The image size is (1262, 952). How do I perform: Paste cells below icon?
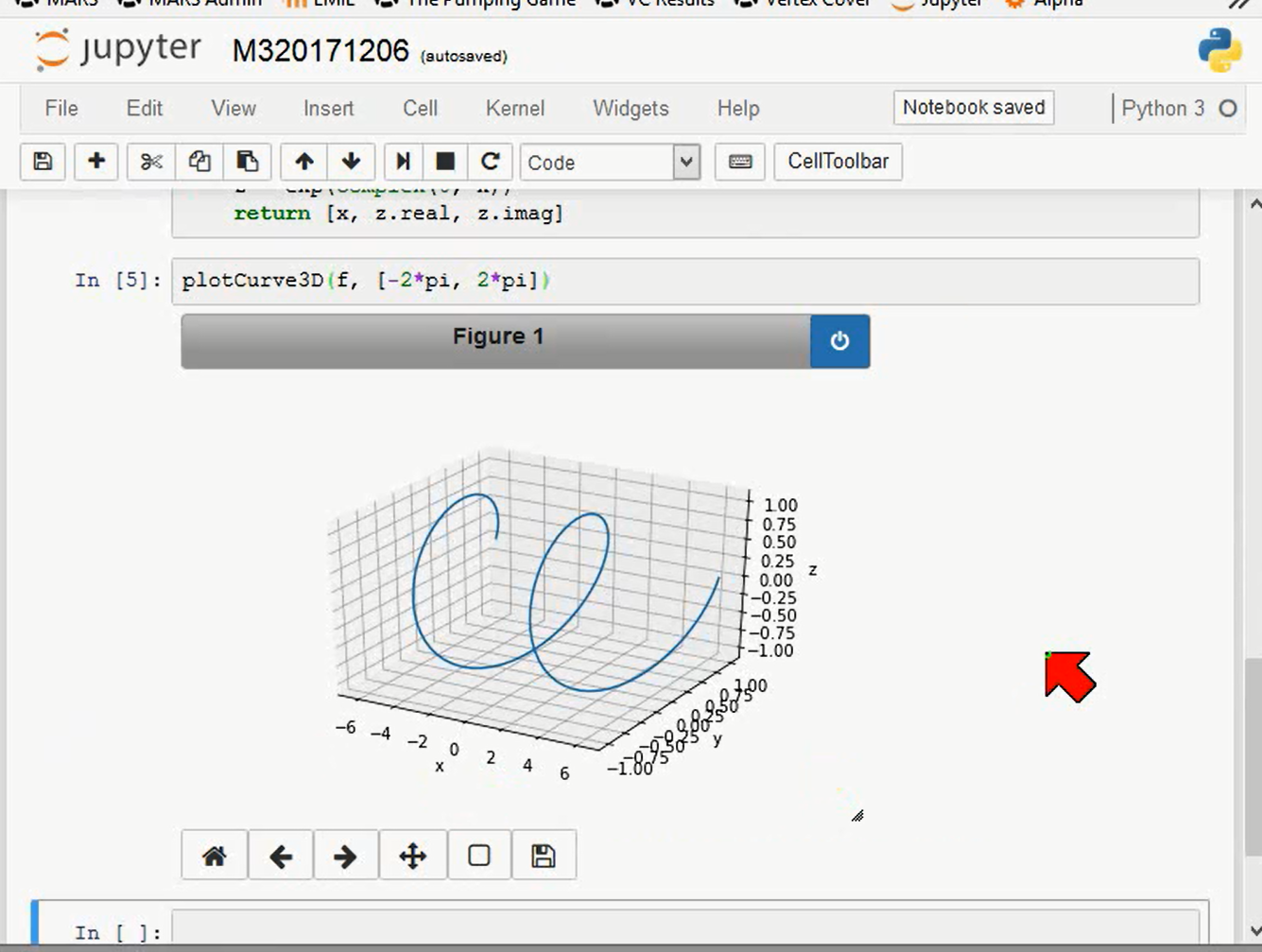[x=248, y=162]
